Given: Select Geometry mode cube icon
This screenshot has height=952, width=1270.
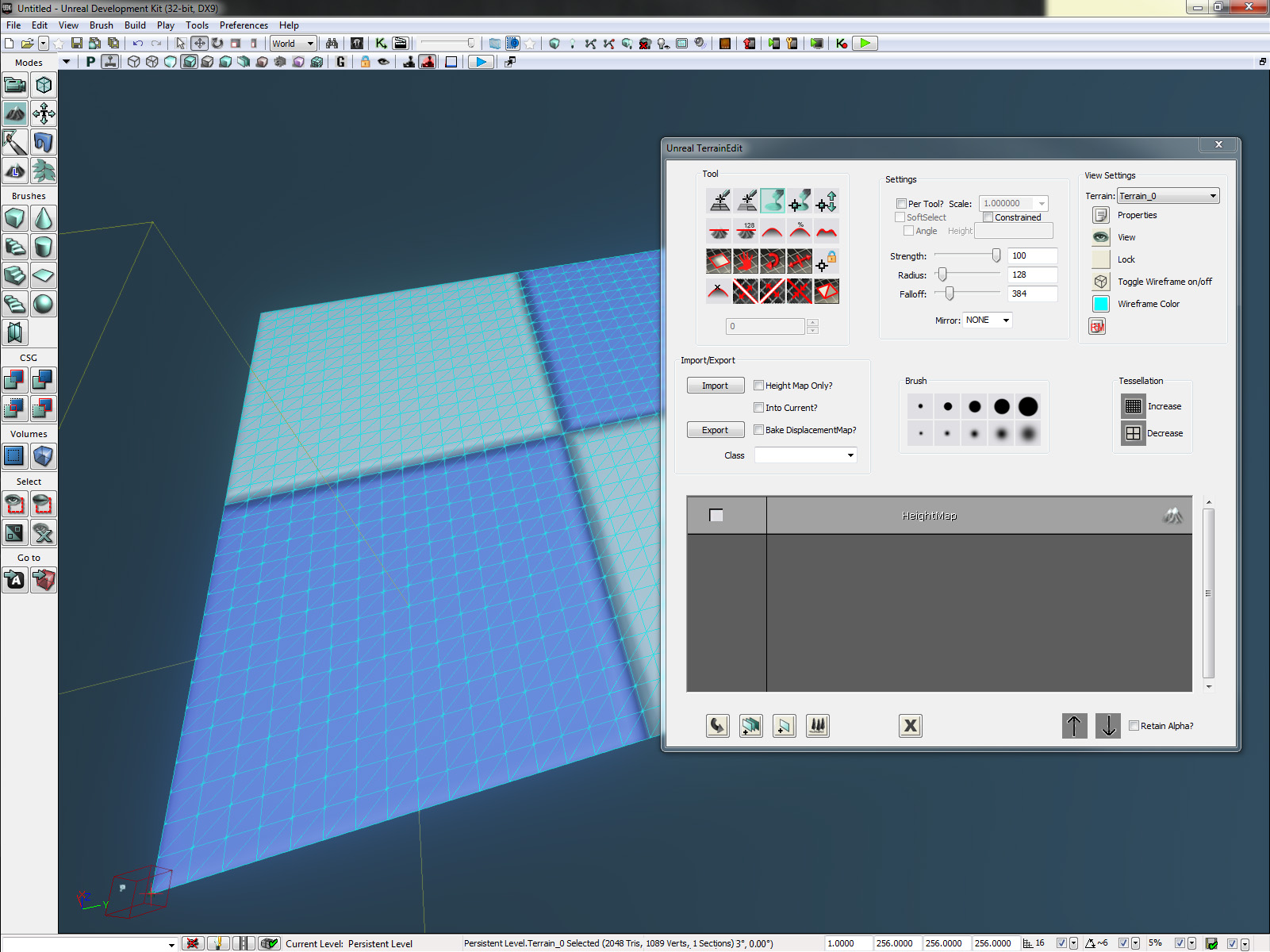Looking at the screenshot, I should pyautogui.click(x=44, y=85).
